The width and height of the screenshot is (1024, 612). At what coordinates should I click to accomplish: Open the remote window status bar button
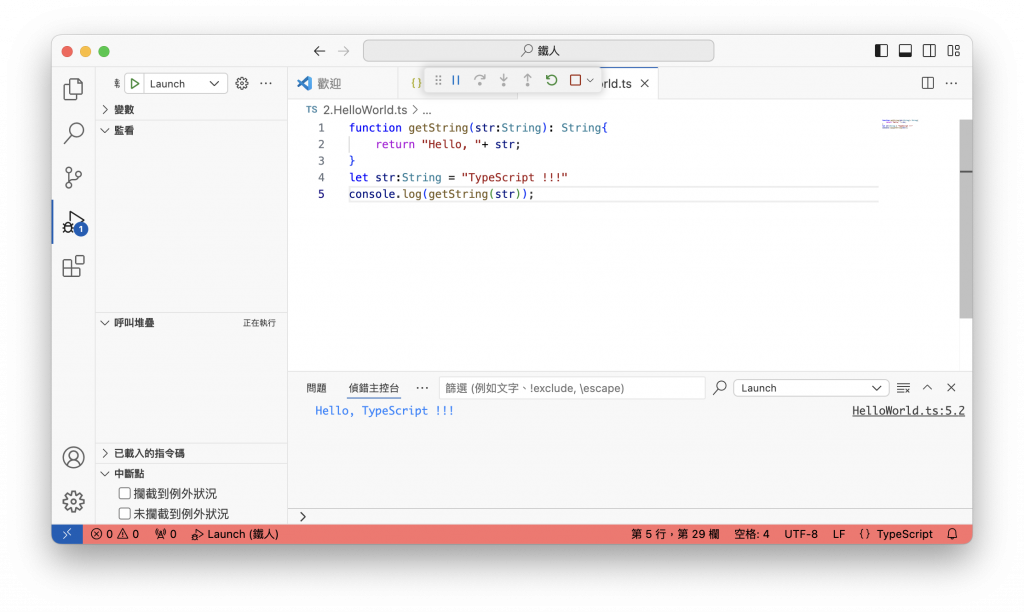[x=67, y=534]
